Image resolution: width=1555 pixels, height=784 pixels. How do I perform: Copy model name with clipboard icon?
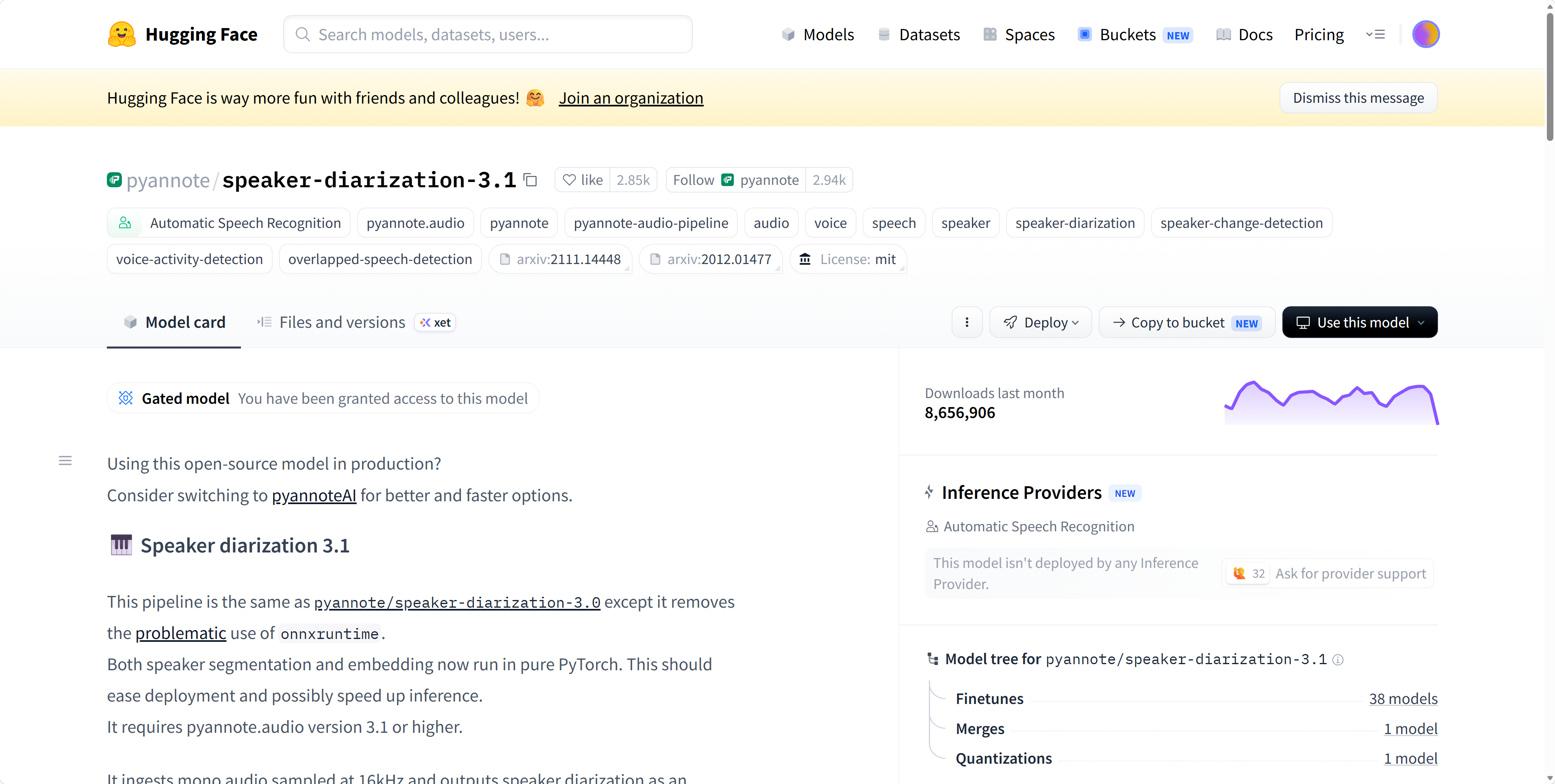click(x=531, y=180)
